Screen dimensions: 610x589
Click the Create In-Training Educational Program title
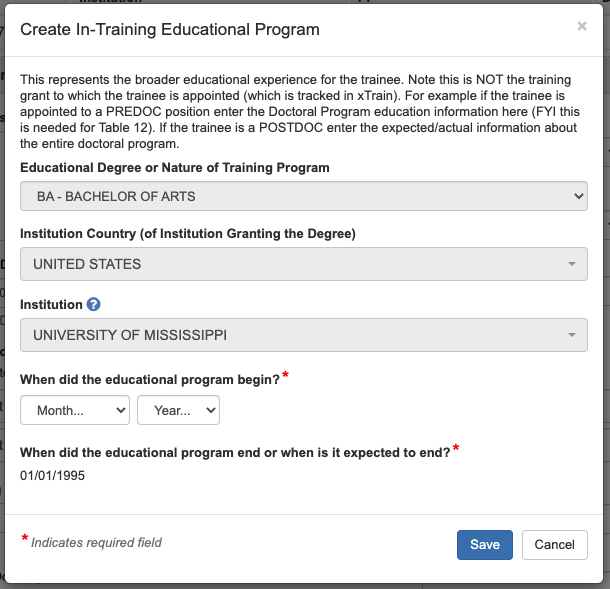[170, 29]
